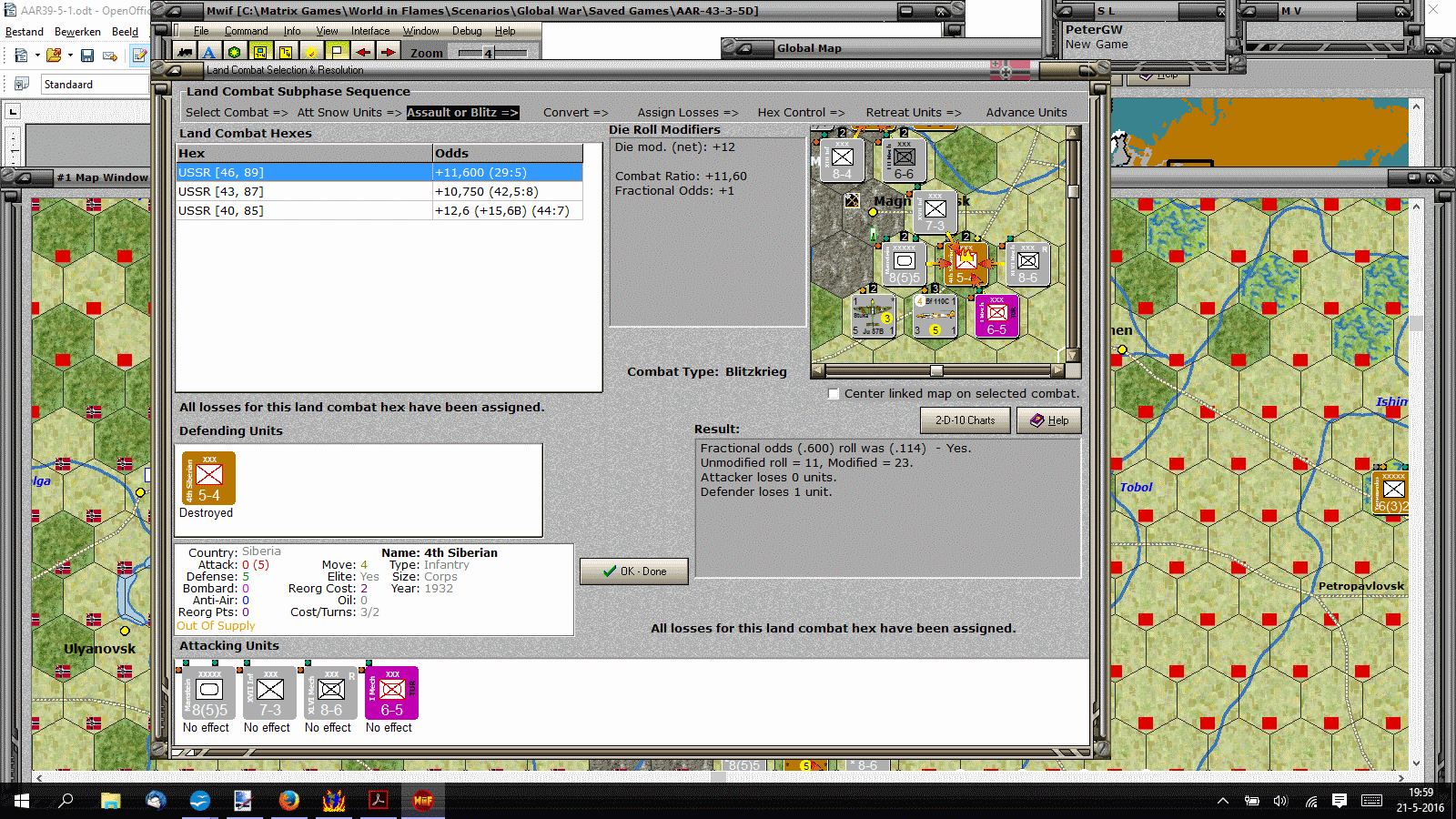Click the Odds column header
This screenshot has width=1456, height=819.
(x=507, y=153)
